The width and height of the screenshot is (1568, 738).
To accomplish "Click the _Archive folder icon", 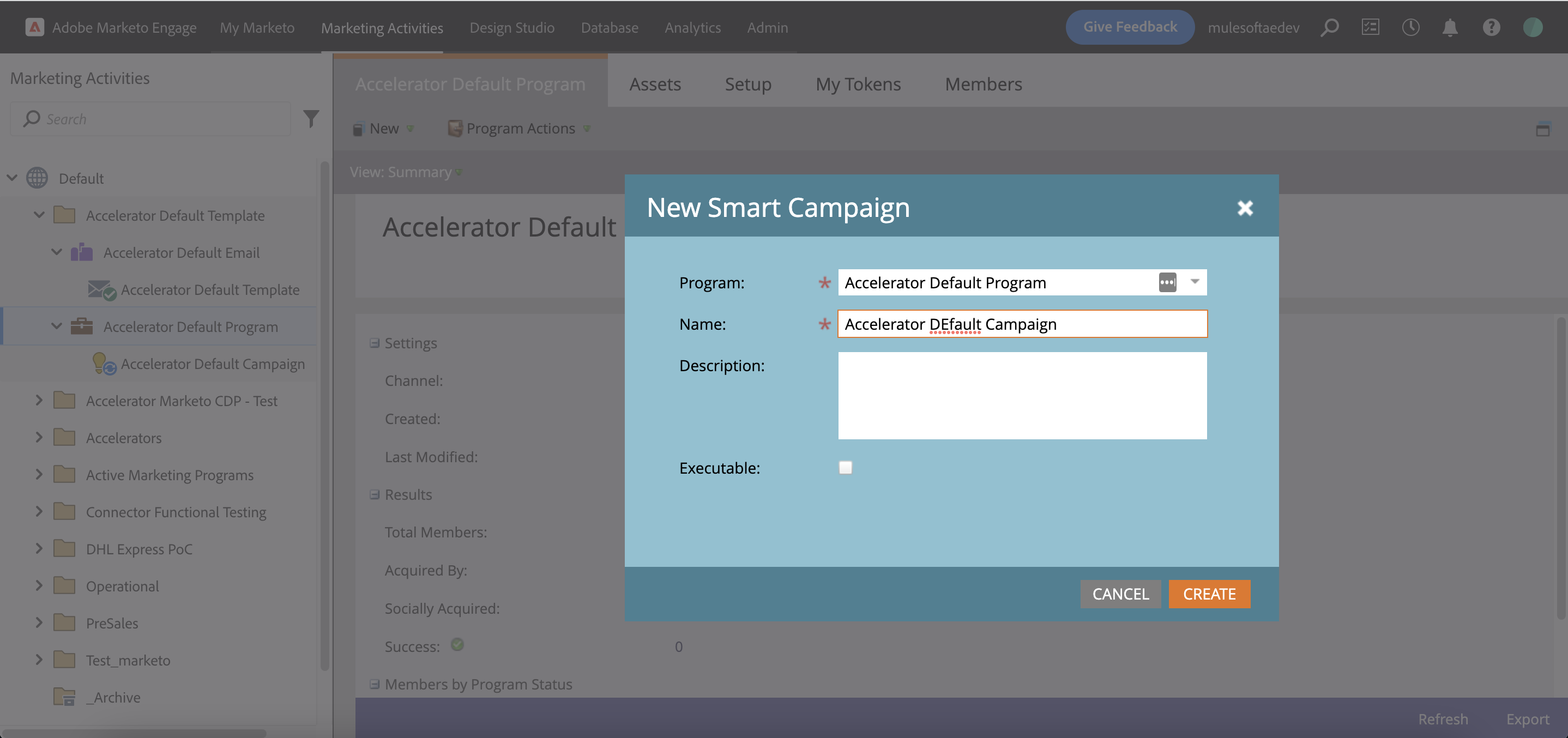I will tap(64, 697).
